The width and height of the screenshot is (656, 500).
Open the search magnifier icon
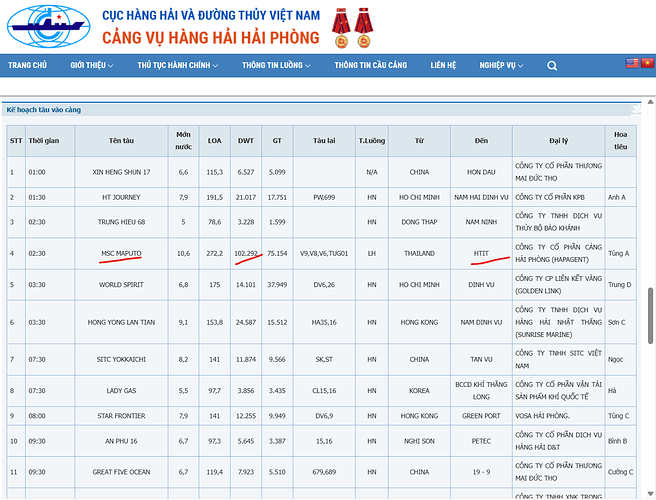(552, 66)
